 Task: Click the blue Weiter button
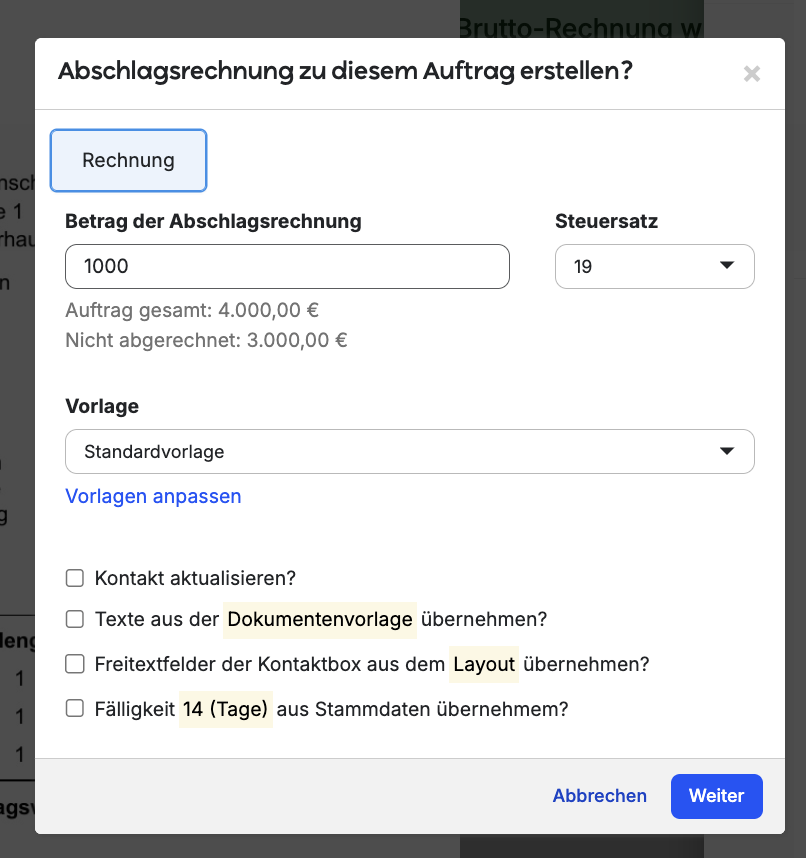(x=716, y=796)
